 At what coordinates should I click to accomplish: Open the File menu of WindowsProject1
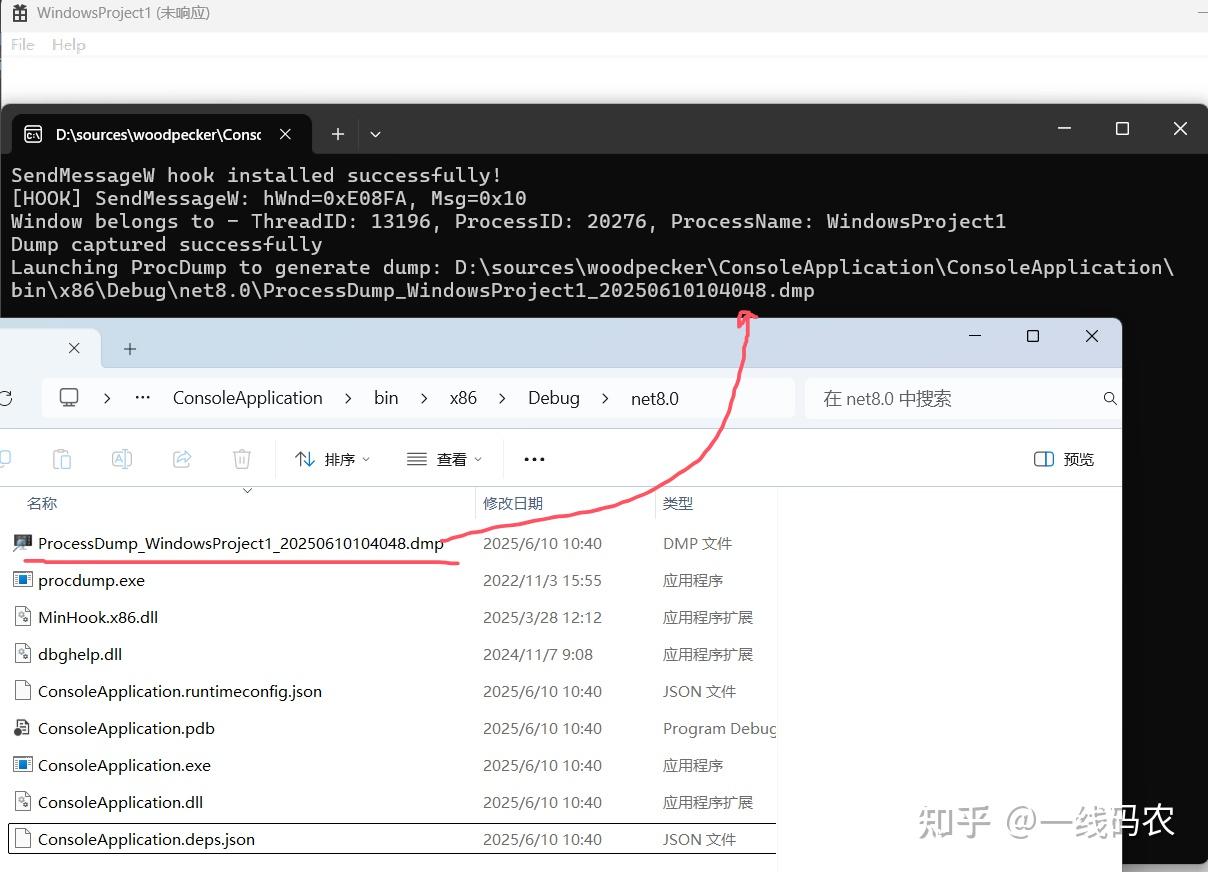point(21,44)
